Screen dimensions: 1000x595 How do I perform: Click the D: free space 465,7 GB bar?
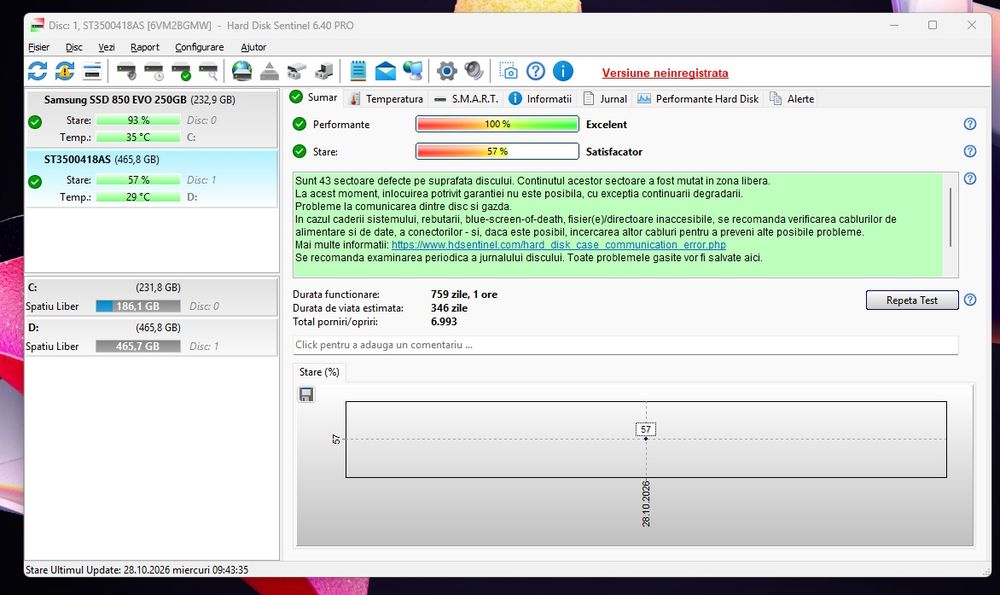point(138,346)
